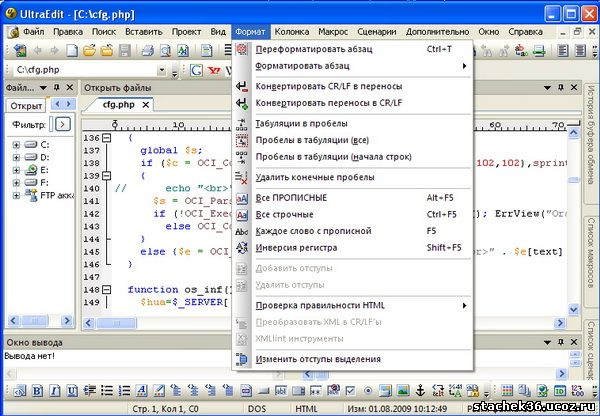
Task: Open the 'Файл' menu
Action: (x=34, y=32)
